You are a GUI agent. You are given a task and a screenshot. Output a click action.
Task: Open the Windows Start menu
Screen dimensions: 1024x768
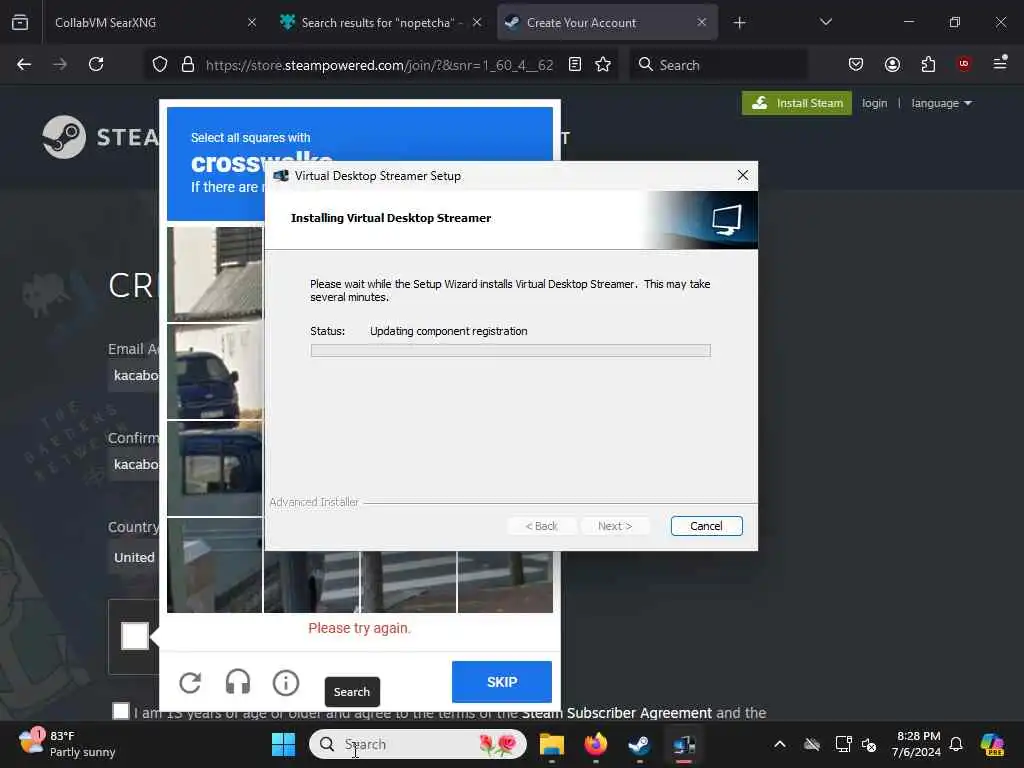coord(283,744)
